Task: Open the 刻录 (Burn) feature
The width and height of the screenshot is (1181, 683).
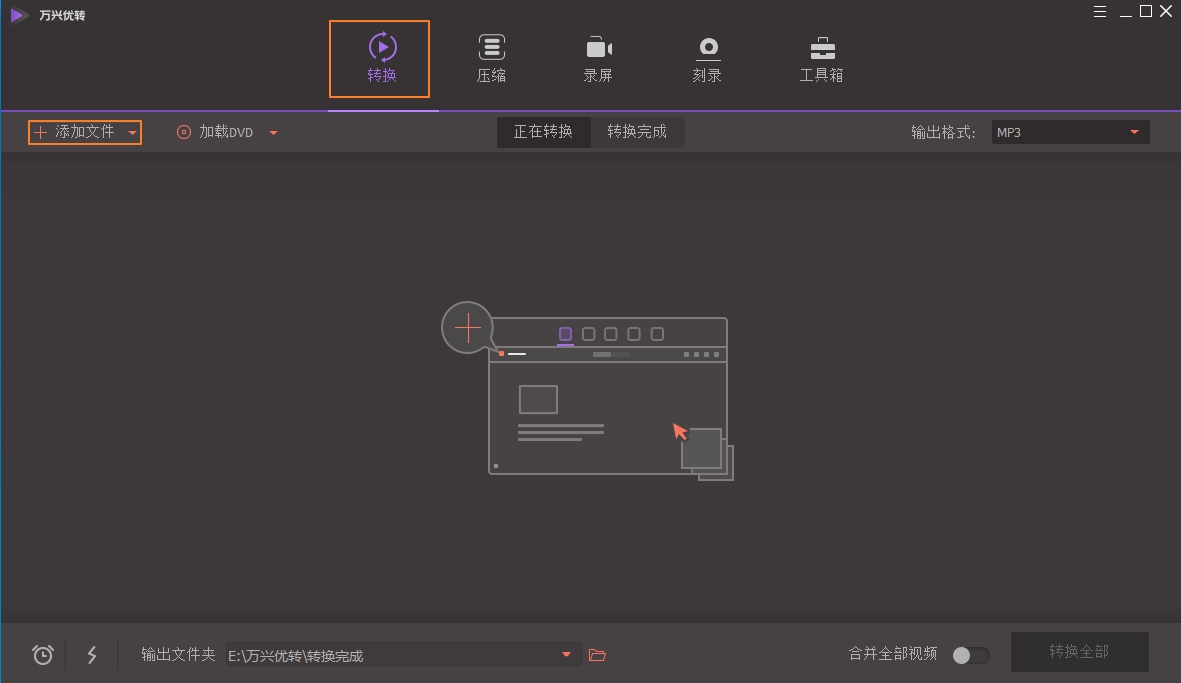Action: [707, 58]
